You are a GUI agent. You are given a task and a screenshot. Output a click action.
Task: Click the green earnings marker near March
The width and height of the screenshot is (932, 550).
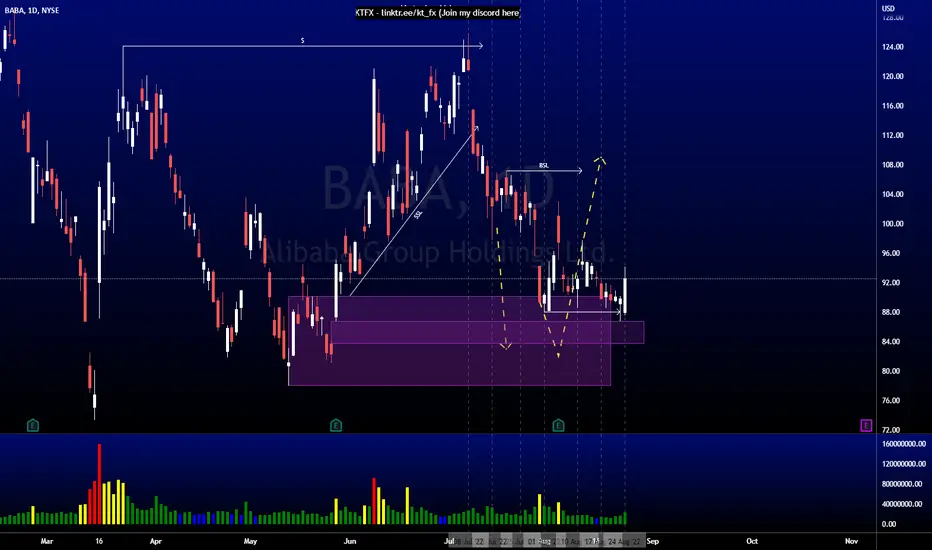pyautogui.click(x=33, y=425)
